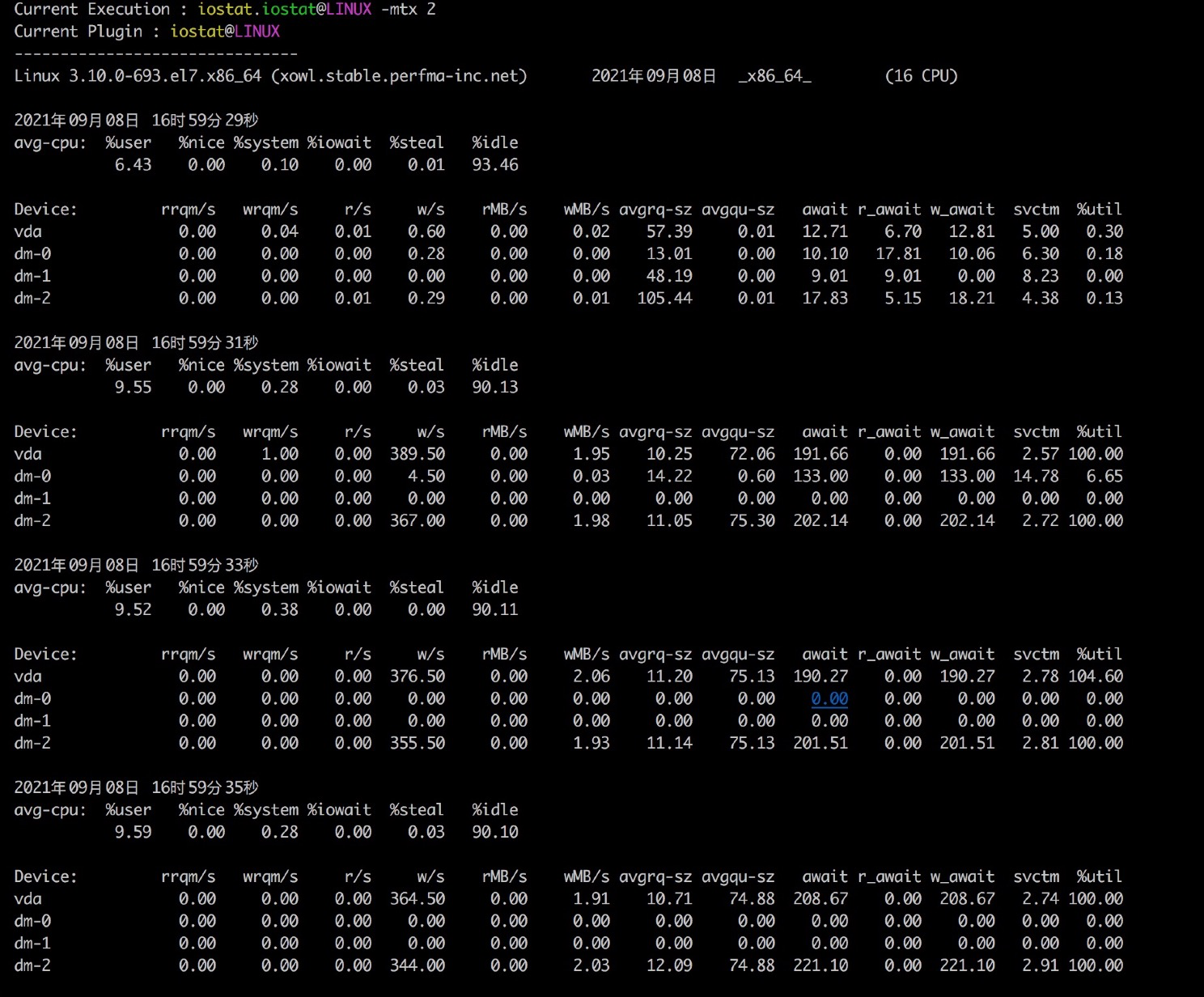Click the iostat@LINUX plugin name

coord(225,32)
